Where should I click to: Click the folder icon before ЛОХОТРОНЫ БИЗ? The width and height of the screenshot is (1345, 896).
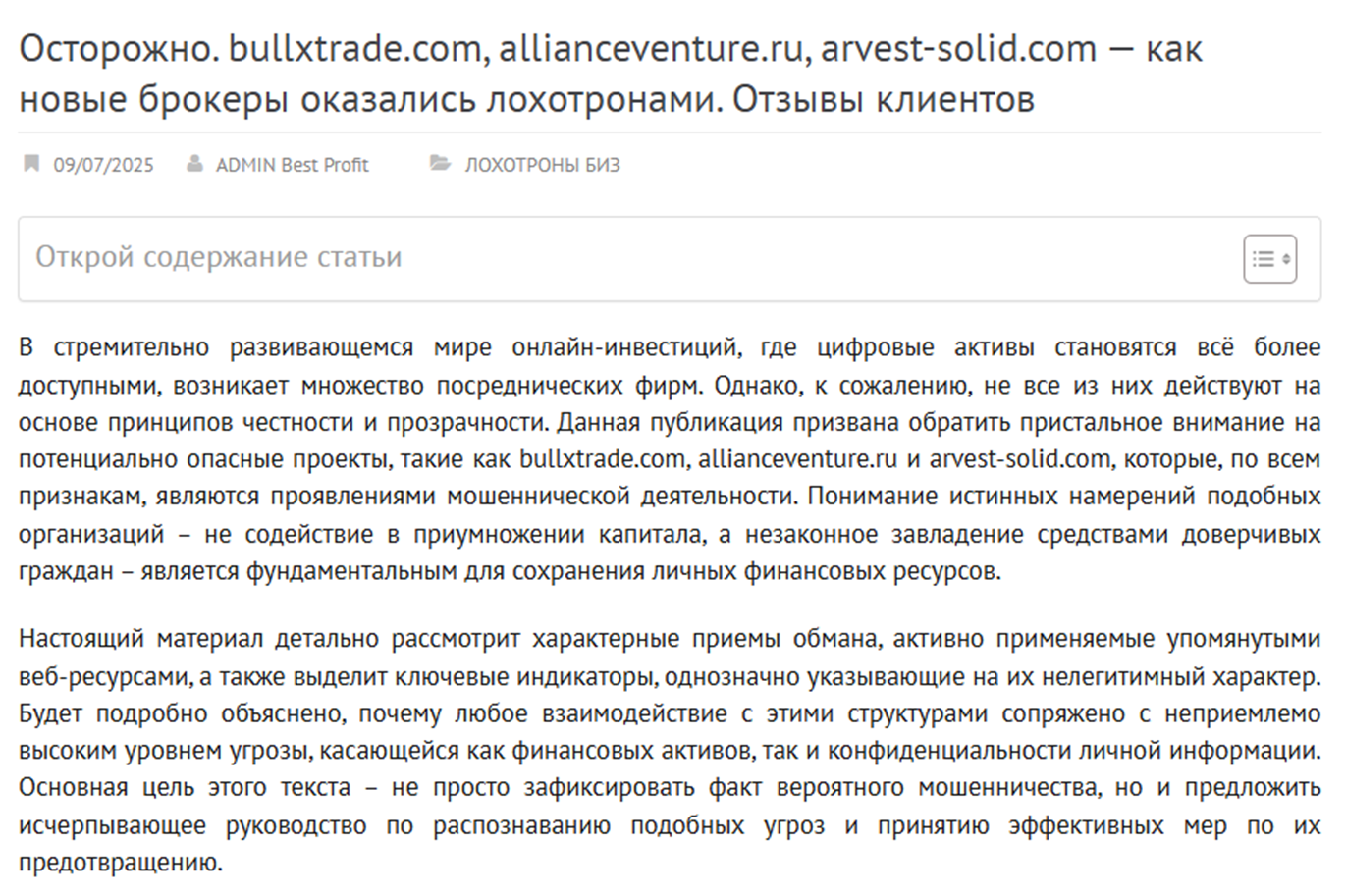pos(440,163)
